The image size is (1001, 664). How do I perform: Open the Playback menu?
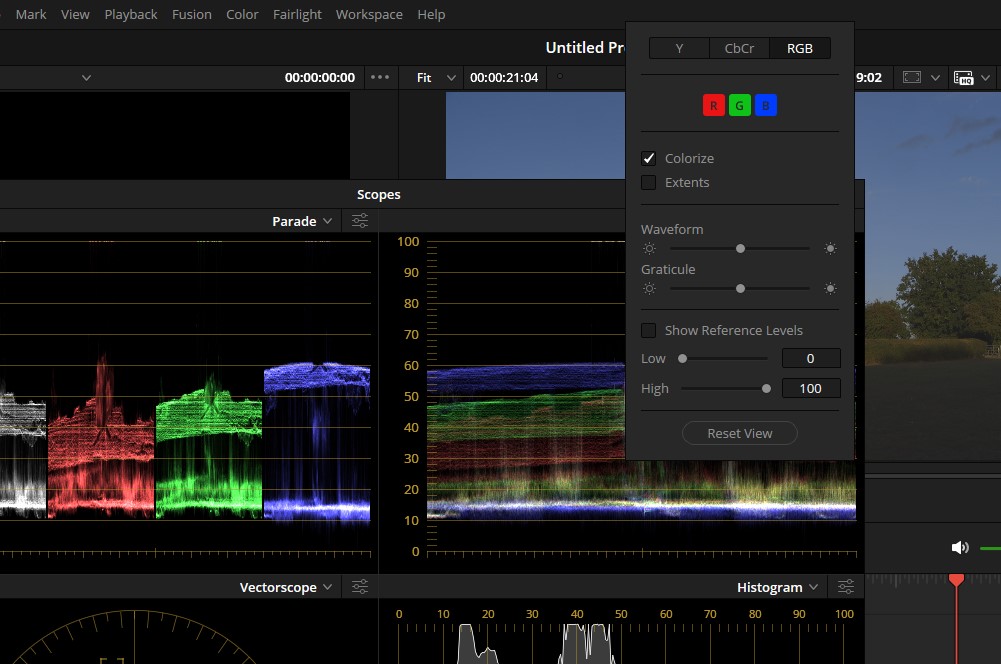coord(131,14)
